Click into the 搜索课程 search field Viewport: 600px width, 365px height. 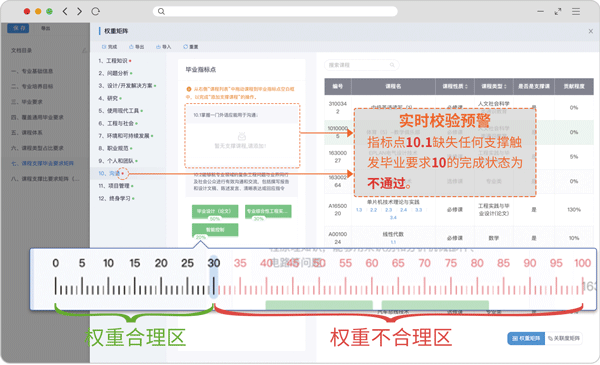click(362, 65)
